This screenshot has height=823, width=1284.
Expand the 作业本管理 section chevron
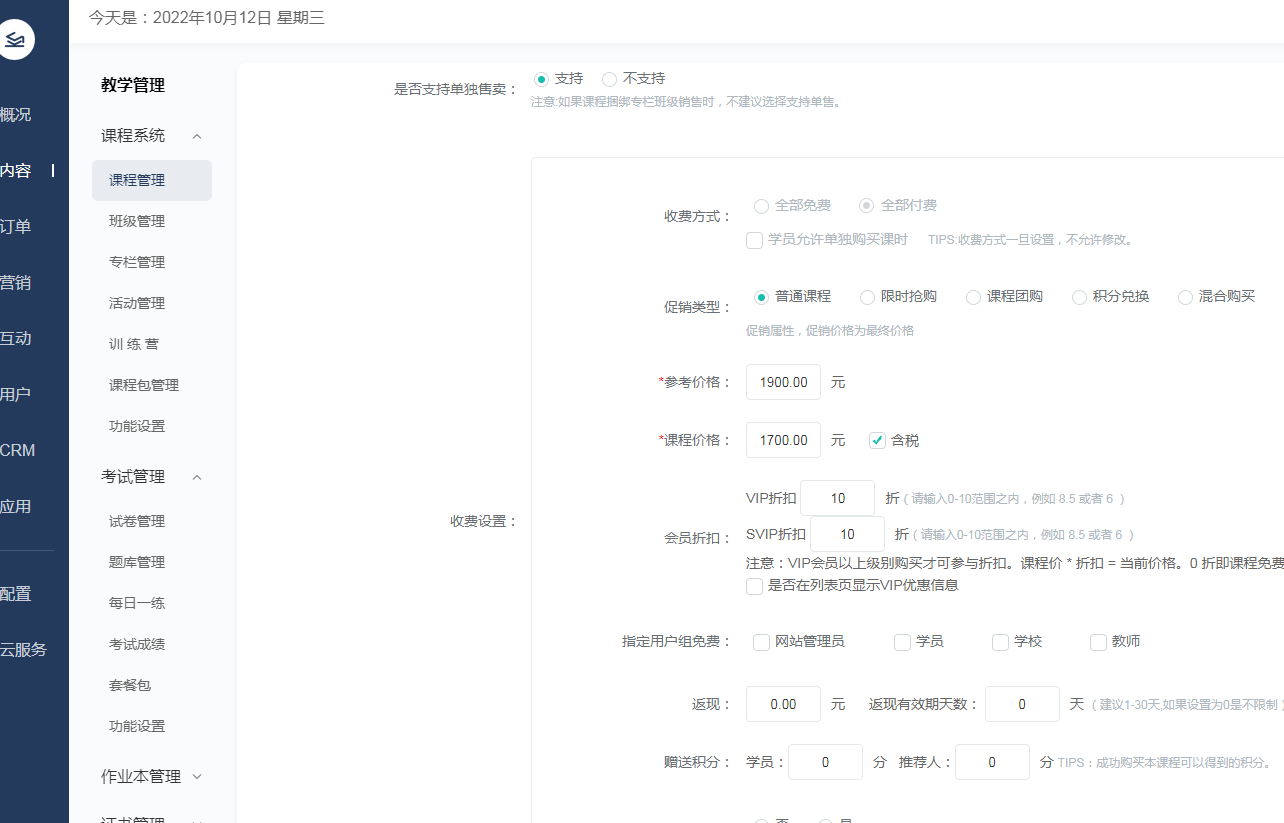click(x=197, y=776)
